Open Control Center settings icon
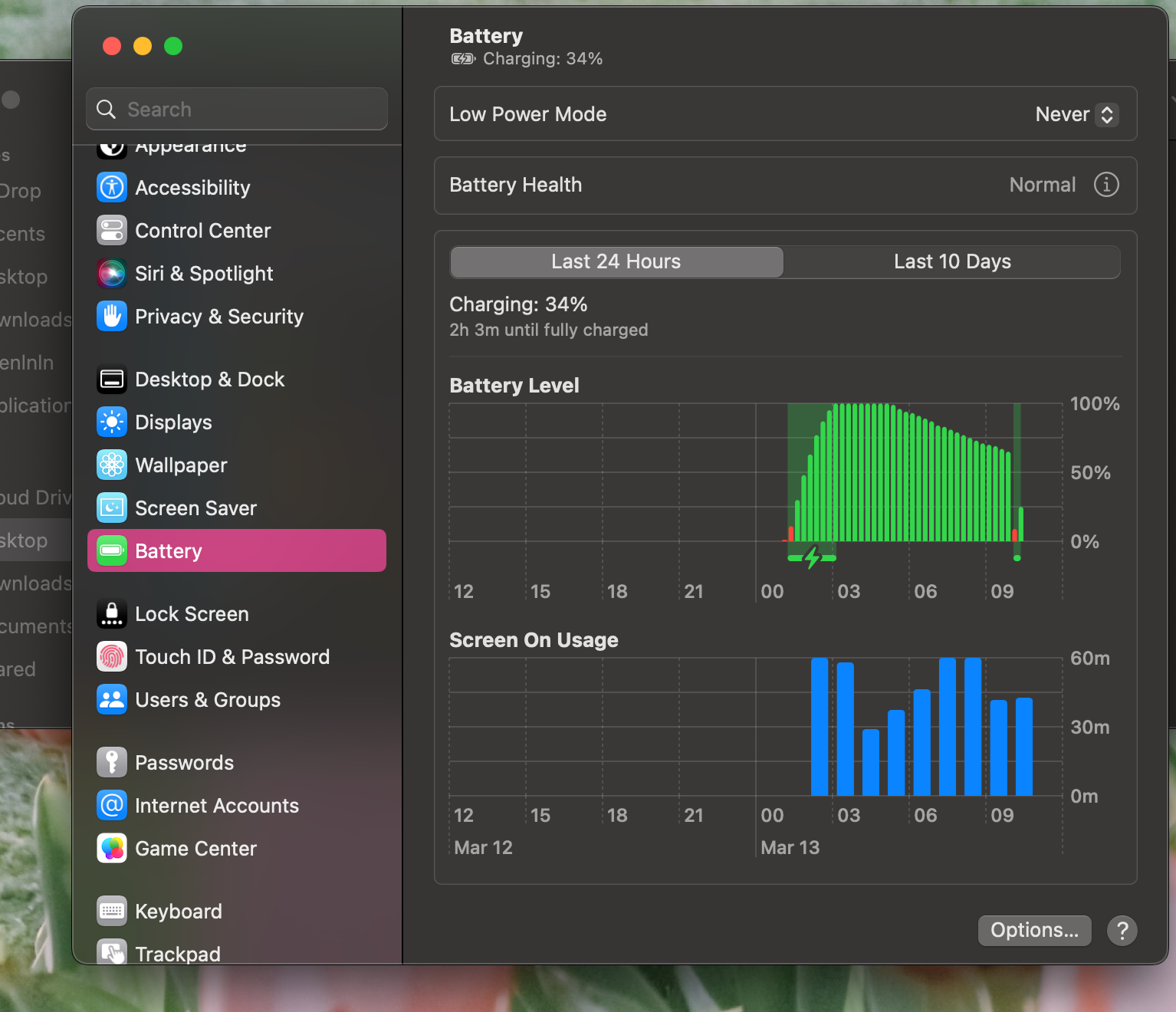This screenshot has height=1012, width=1176. (112, 230)
